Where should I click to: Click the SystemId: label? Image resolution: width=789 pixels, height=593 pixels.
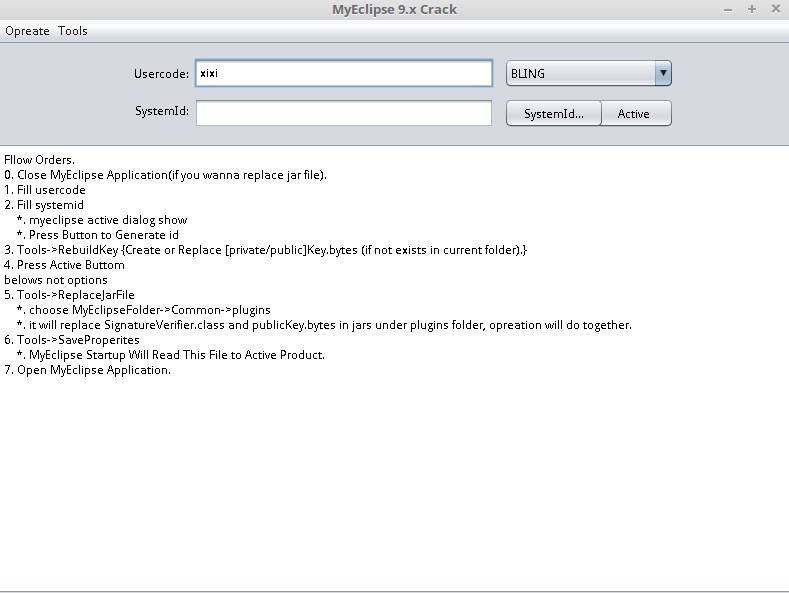(162, 111)
